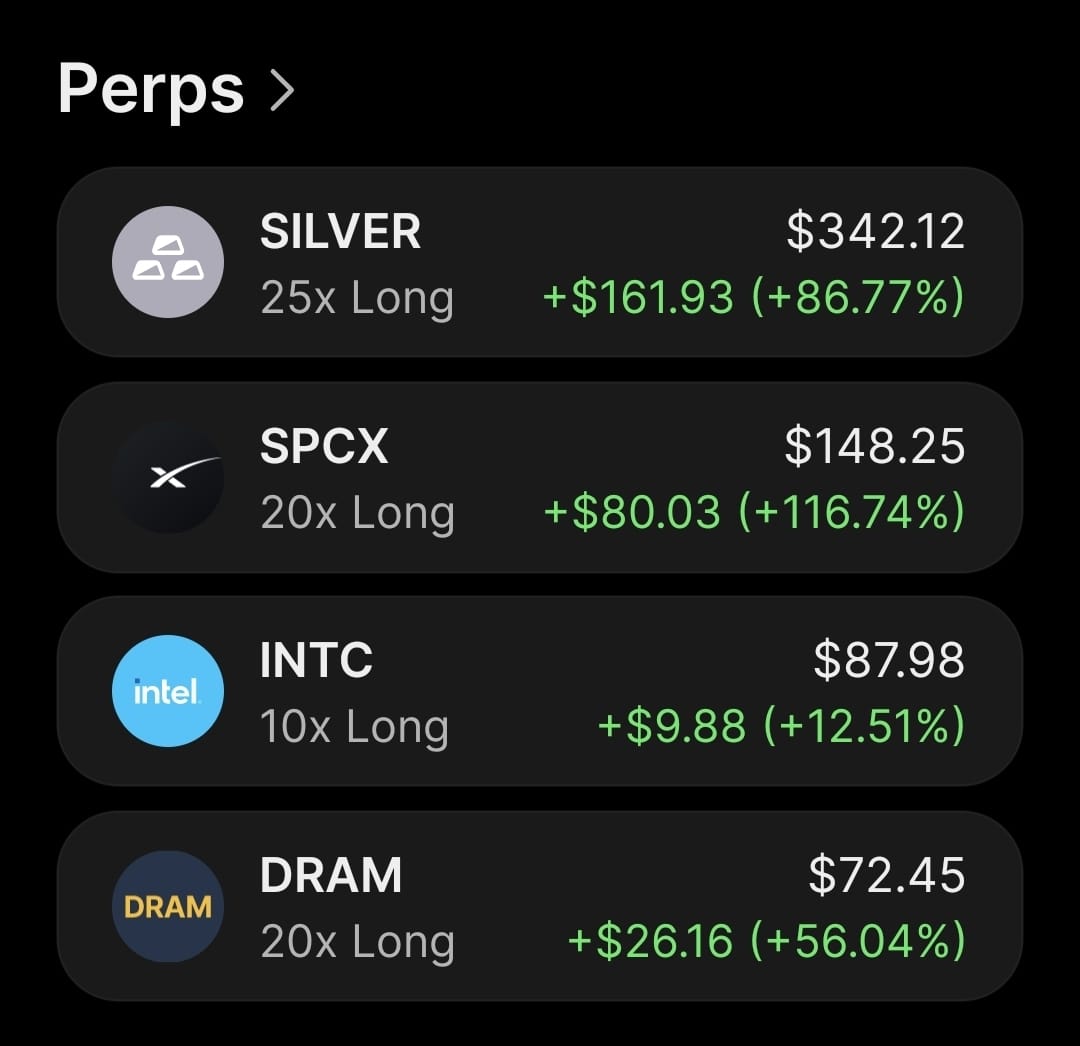Tap the SPCX SpaceX logo icon
1080x1046 pixels.
tap(168, 477)
